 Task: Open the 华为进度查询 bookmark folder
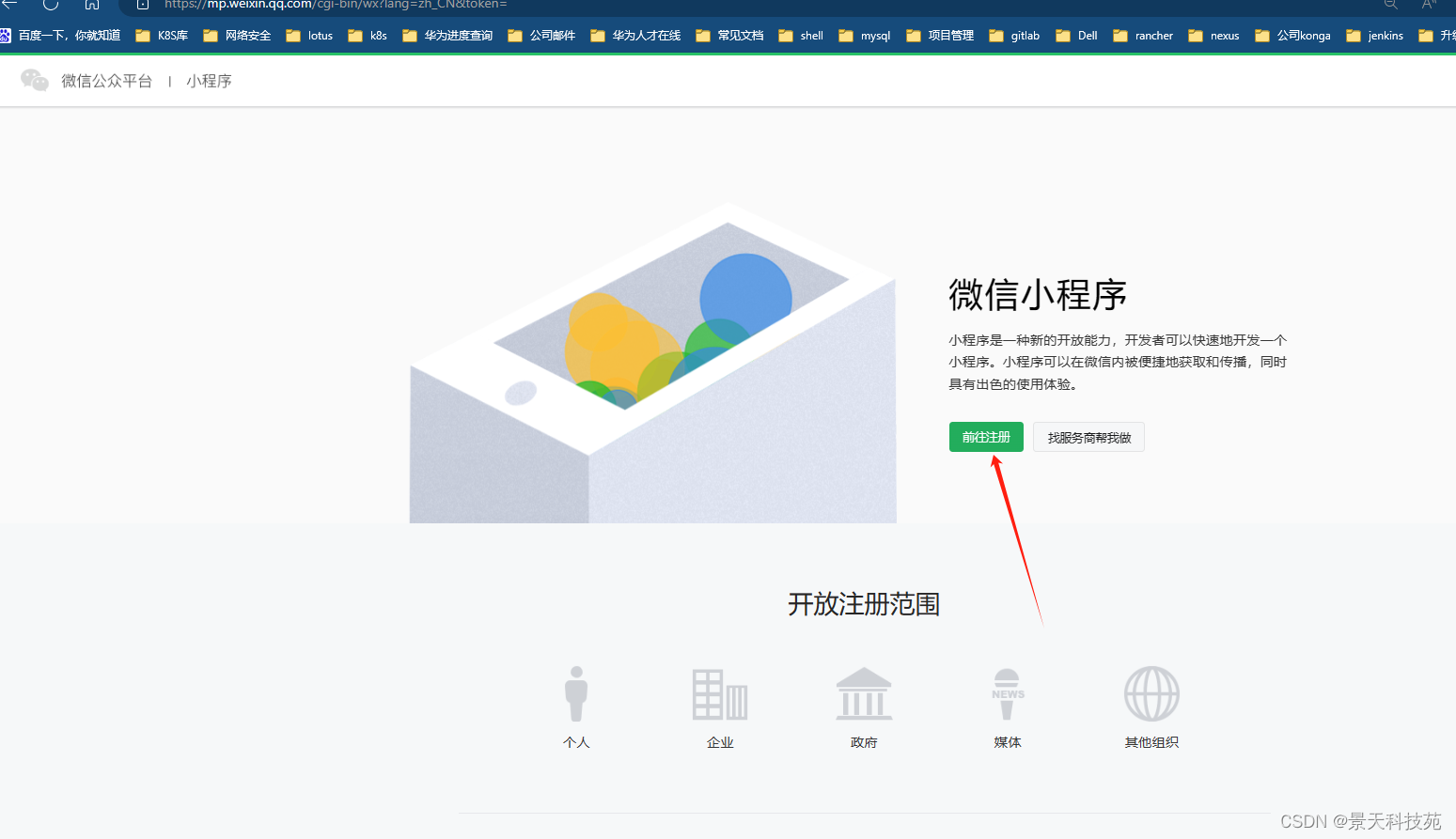(x=447, y=36)
